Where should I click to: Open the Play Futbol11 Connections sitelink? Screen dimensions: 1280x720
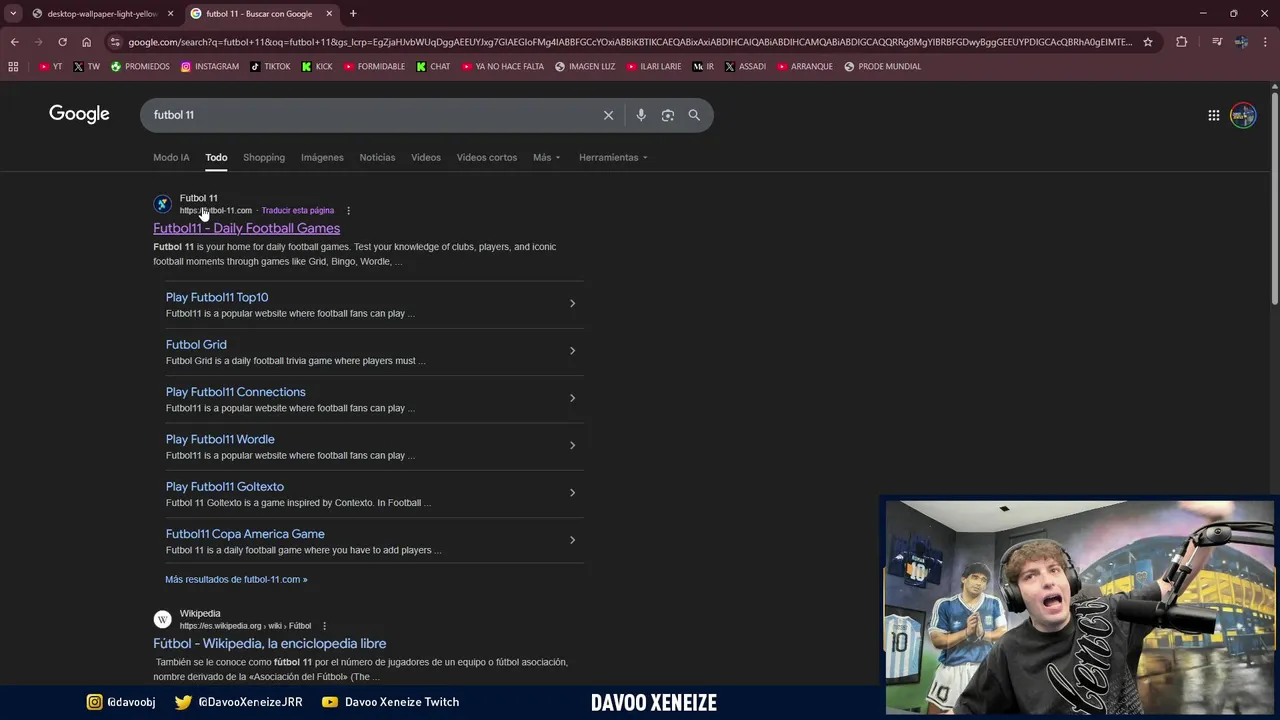[x=236, y=392]
